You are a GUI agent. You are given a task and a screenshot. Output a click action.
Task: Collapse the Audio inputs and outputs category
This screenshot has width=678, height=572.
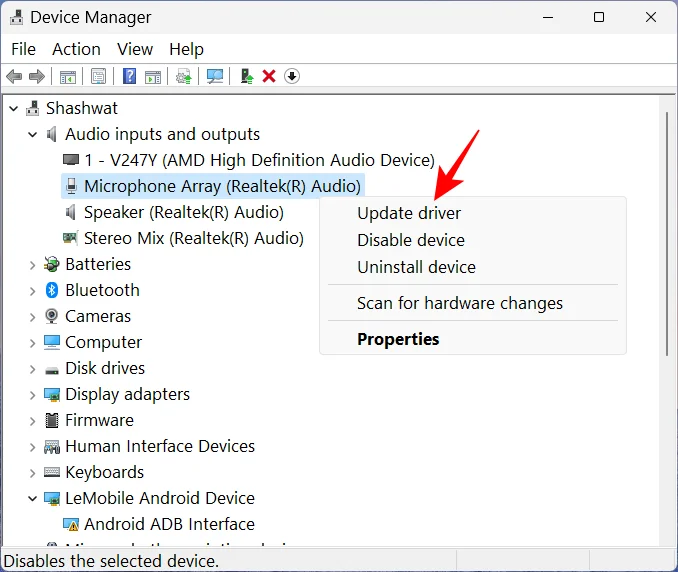pos(32,134)
